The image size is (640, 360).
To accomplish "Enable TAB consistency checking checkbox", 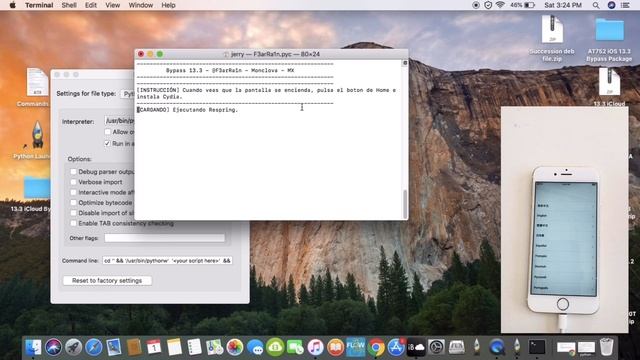I will [x=73, y=223].
